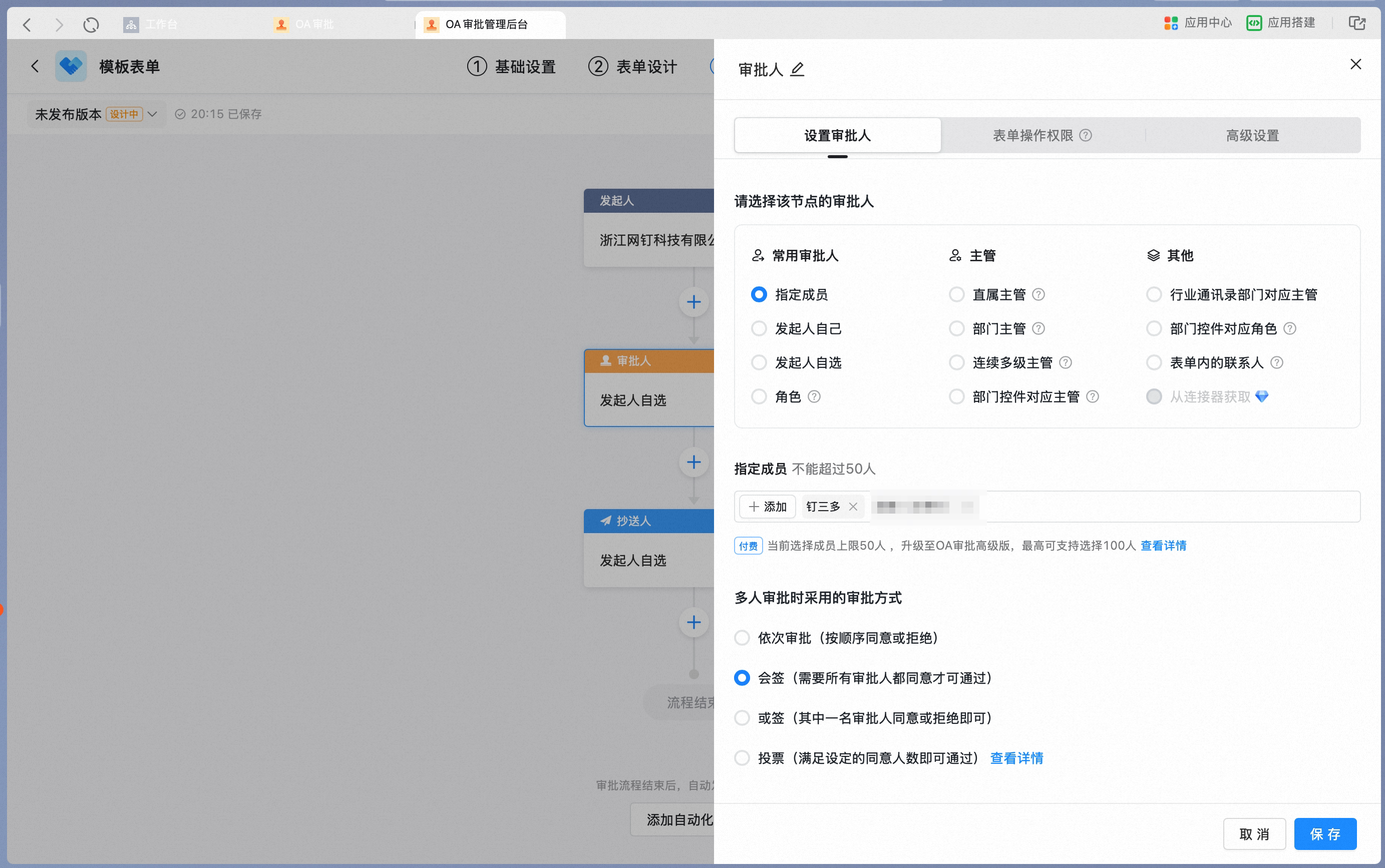Select the 发起人自选 radio option in panel
Image resolution: width=1385 pixels, height=868 pixels.
[759, 362]
